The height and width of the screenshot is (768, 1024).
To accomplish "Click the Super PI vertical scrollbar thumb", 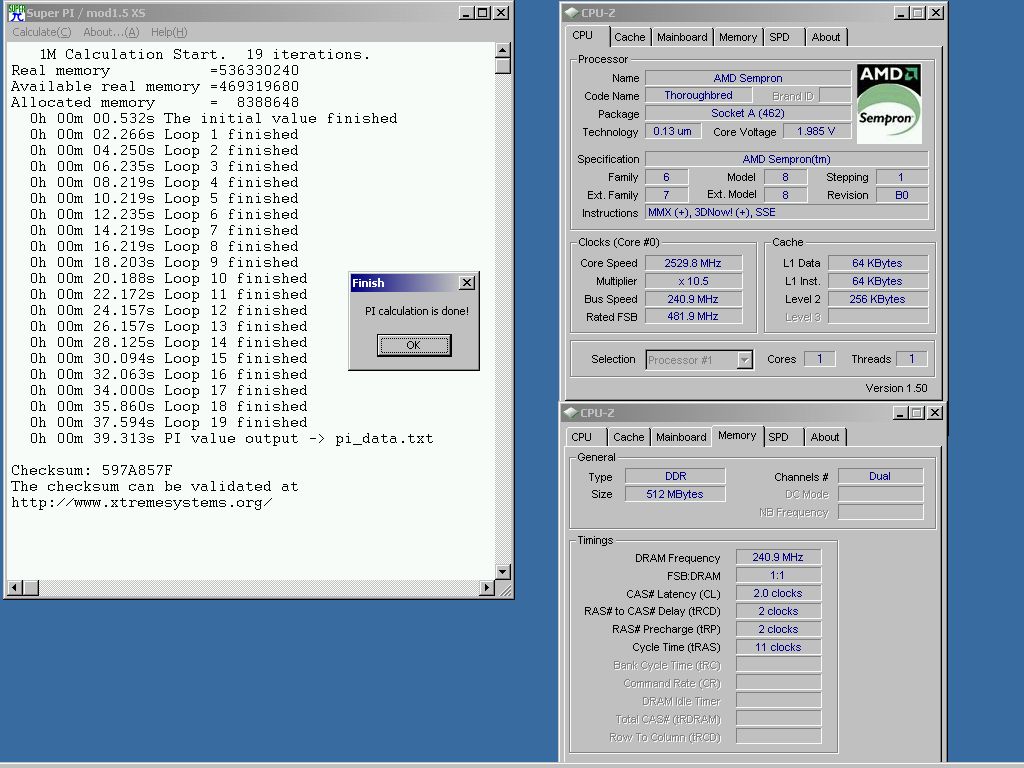I will [x=502, y=66].
